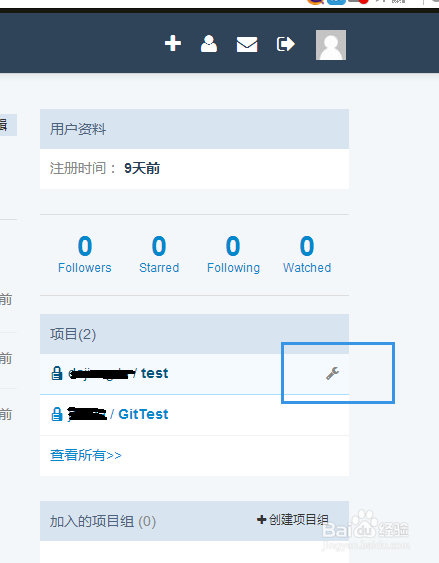This screenshot has width=439, height=563.
Task: Open the user profile icon in header
Action: coord(209,44)
